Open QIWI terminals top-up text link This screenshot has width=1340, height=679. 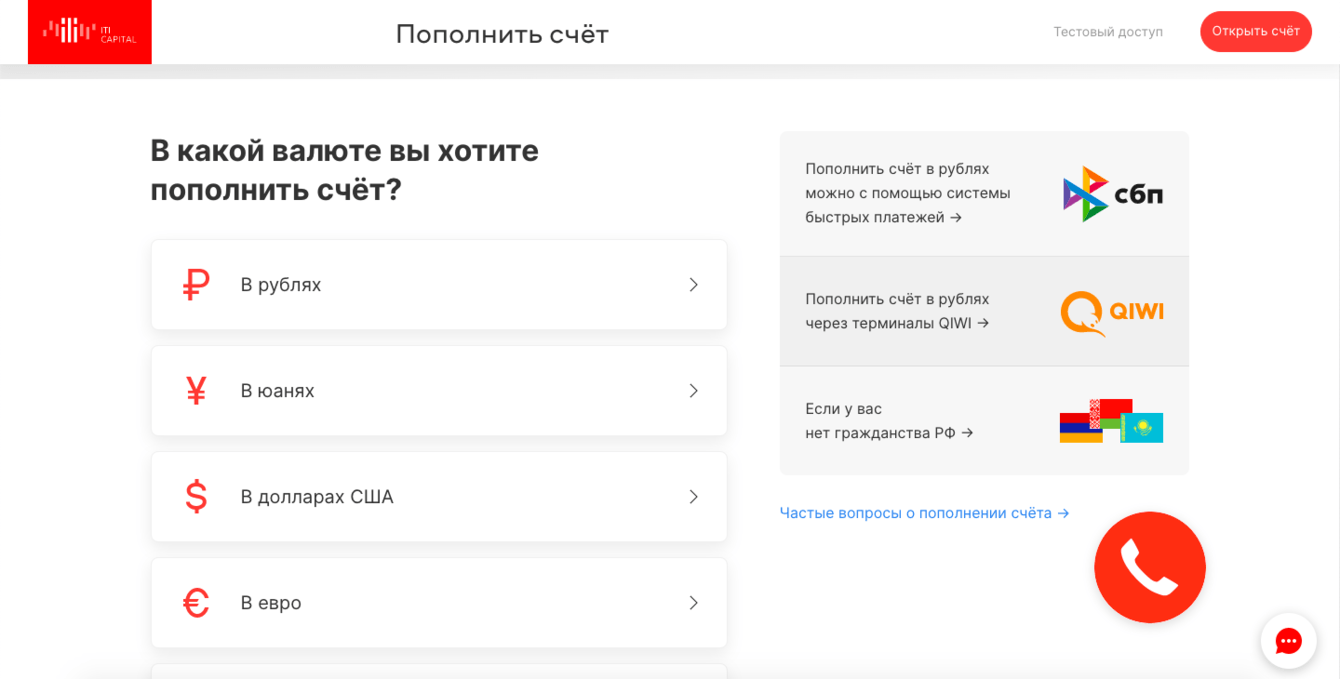click(x=897, y=311)
